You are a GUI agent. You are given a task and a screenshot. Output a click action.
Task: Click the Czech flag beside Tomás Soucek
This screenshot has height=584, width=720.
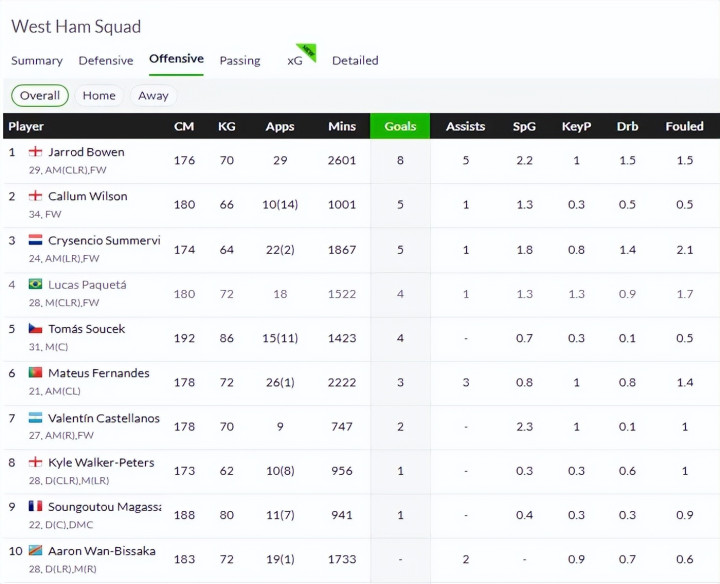tap(35, 329)
